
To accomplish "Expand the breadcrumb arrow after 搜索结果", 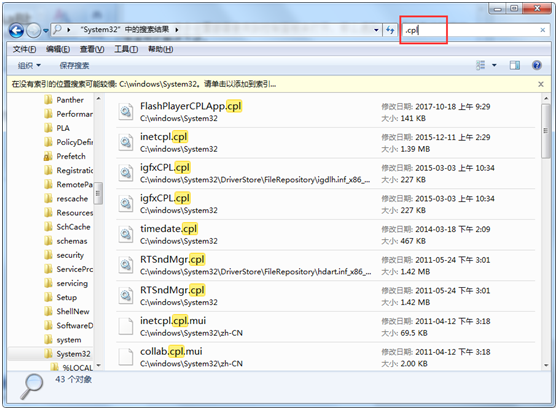I will pyautogui.click(x=177, y=30).
